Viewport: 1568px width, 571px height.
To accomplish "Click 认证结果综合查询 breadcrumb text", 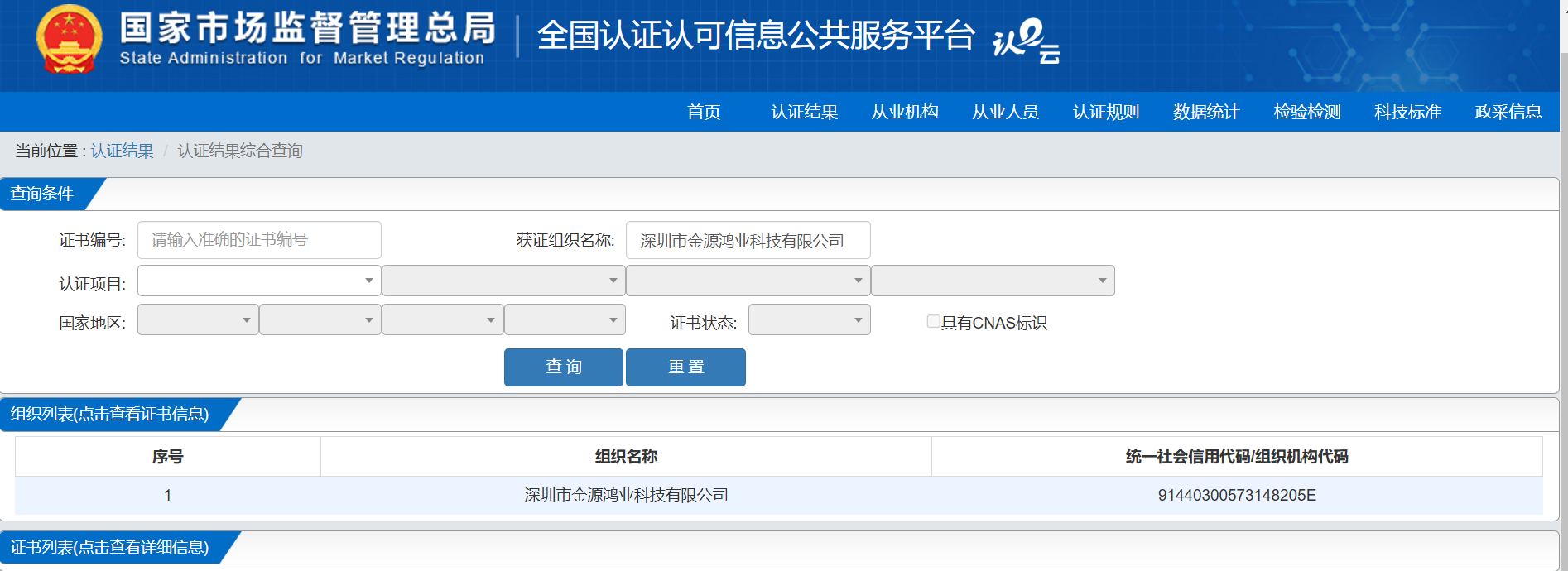I will tap(240, 151).
